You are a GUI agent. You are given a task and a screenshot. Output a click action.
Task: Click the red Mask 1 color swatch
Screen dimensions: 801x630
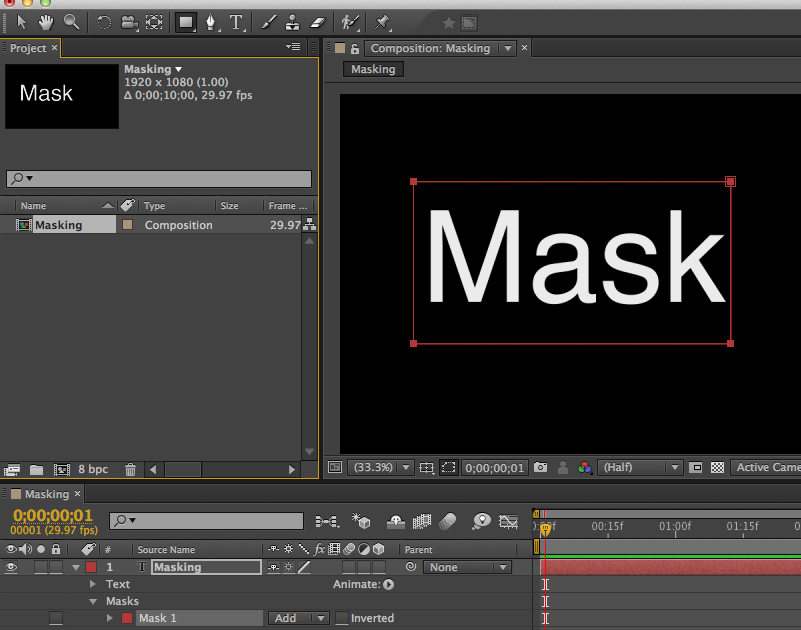(x=126, y=618)
